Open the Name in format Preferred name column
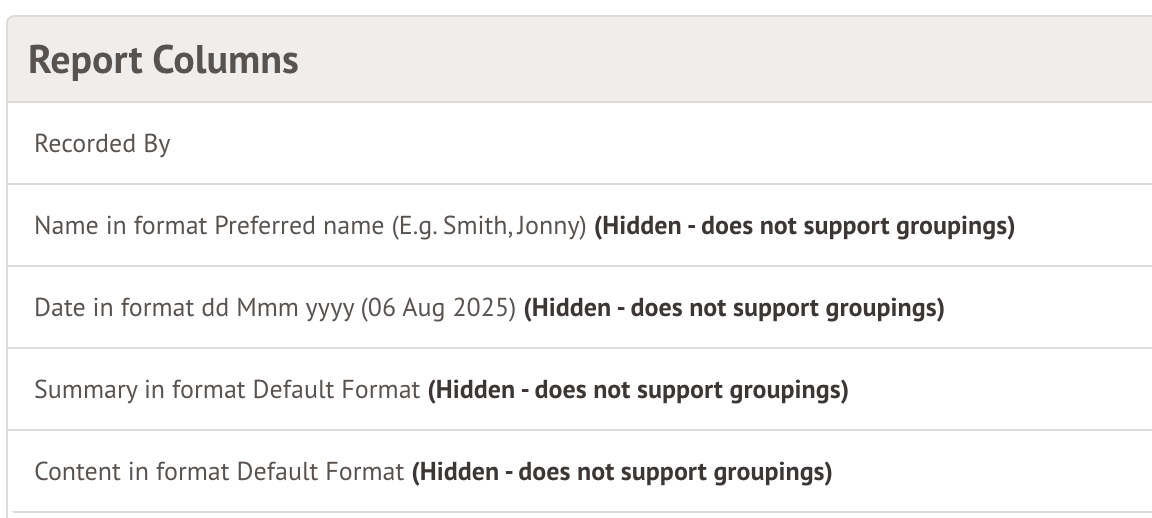This screenshot has width=1152, height=518. tap(310, 226)
